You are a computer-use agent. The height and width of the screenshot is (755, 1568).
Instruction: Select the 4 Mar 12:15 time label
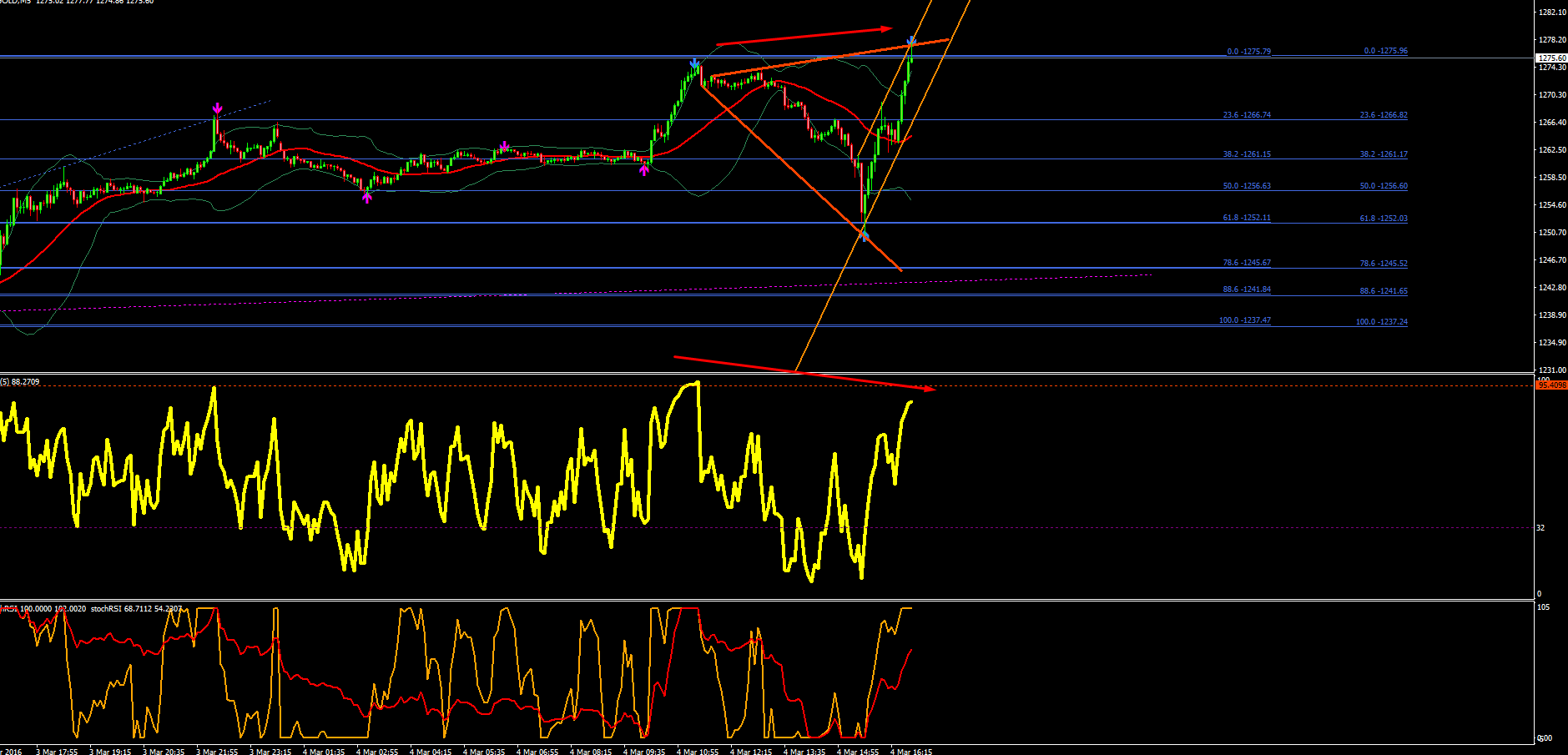751,752
